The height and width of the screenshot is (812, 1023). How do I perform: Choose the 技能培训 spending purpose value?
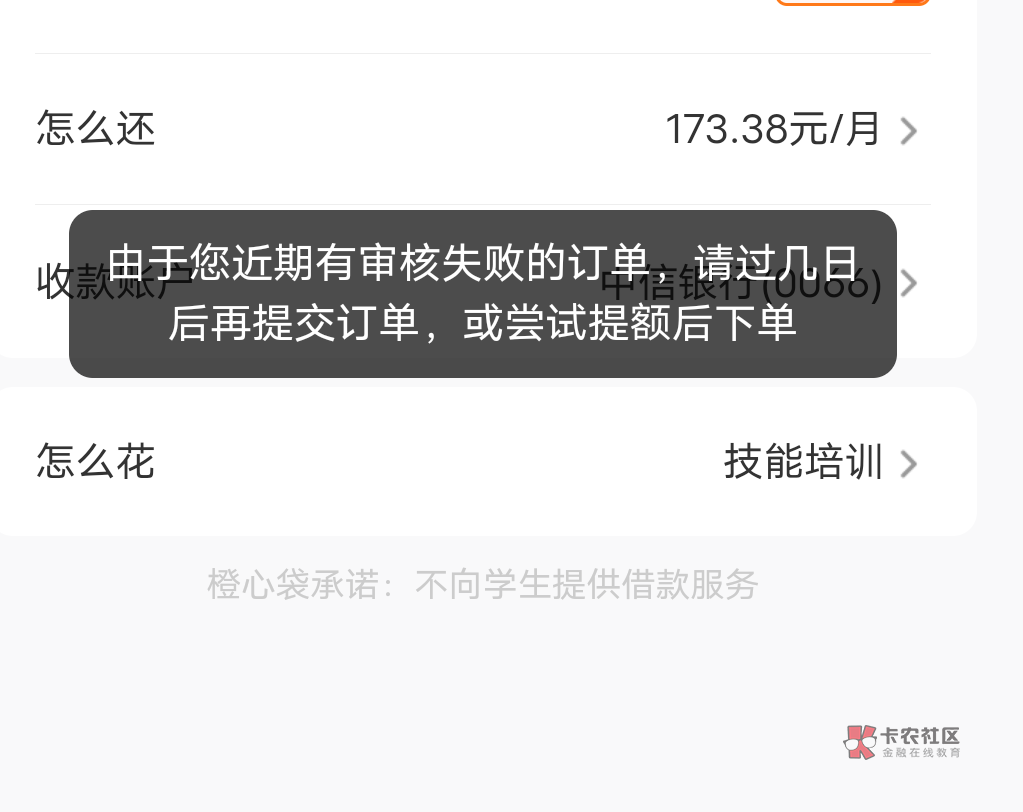tap(803, 462)
